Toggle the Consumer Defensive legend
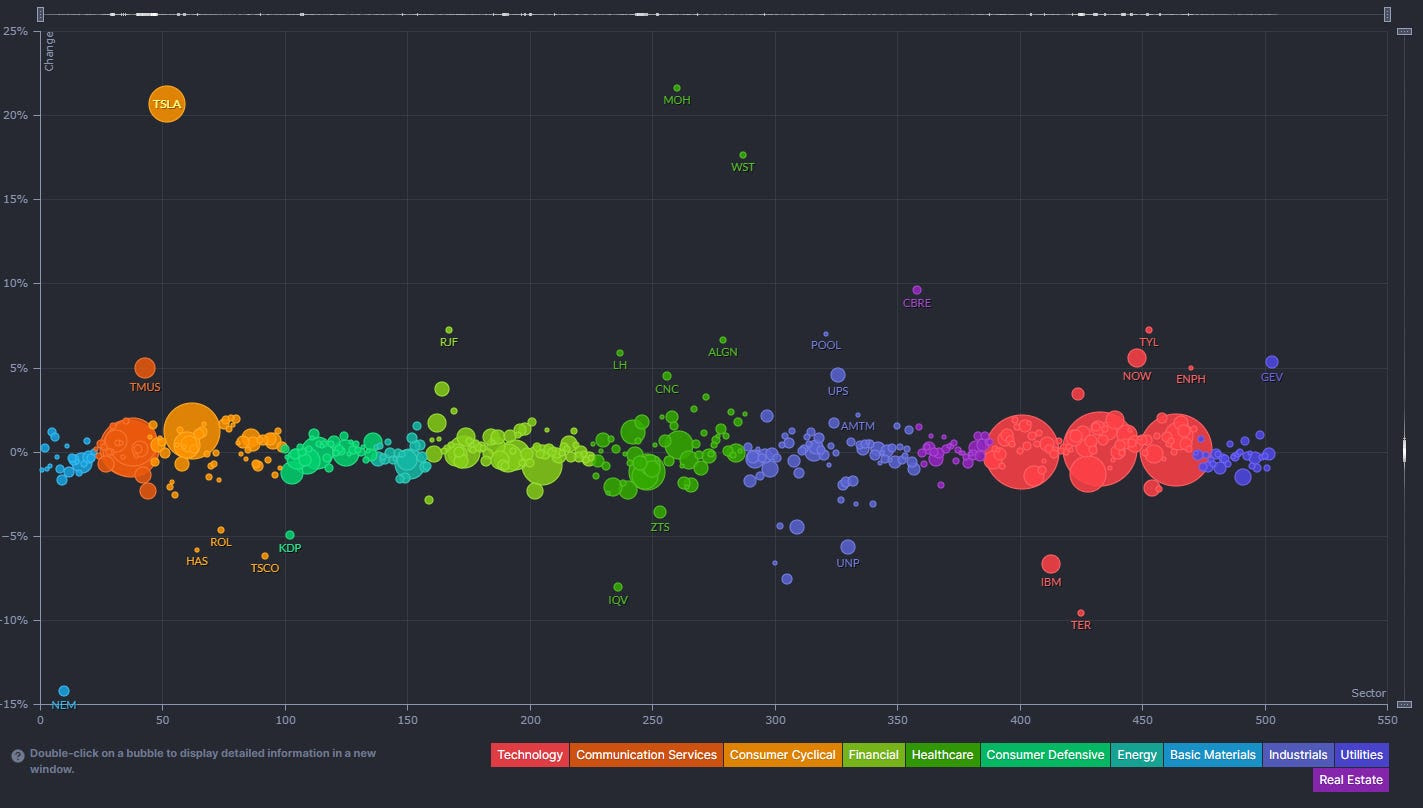 click(1045, 755)
